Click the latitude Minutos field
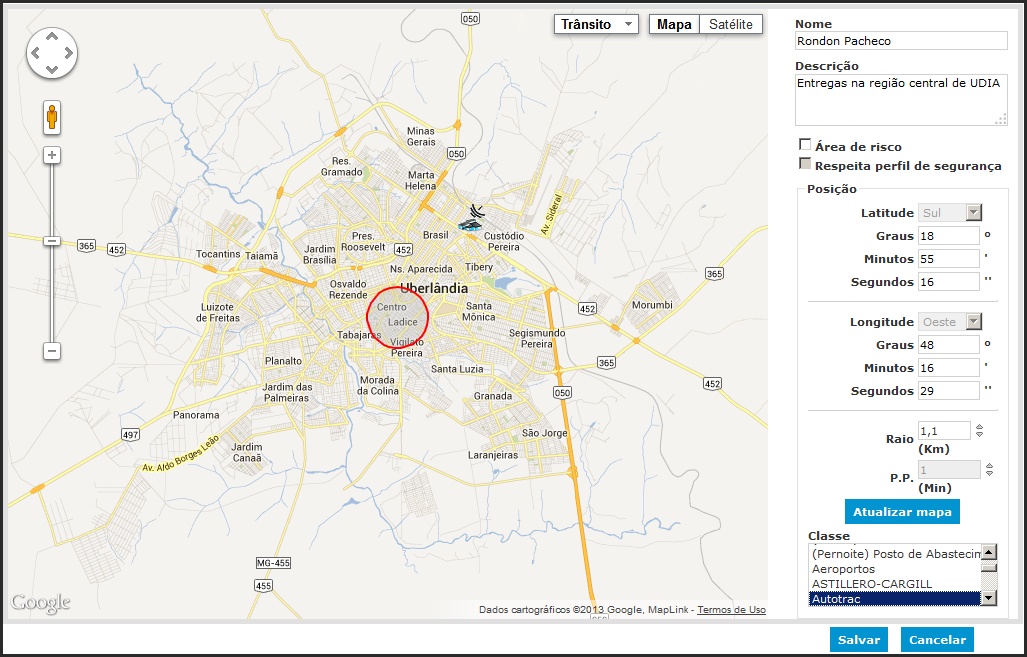This screenshot has width=1027, height=657. (948, 259)
